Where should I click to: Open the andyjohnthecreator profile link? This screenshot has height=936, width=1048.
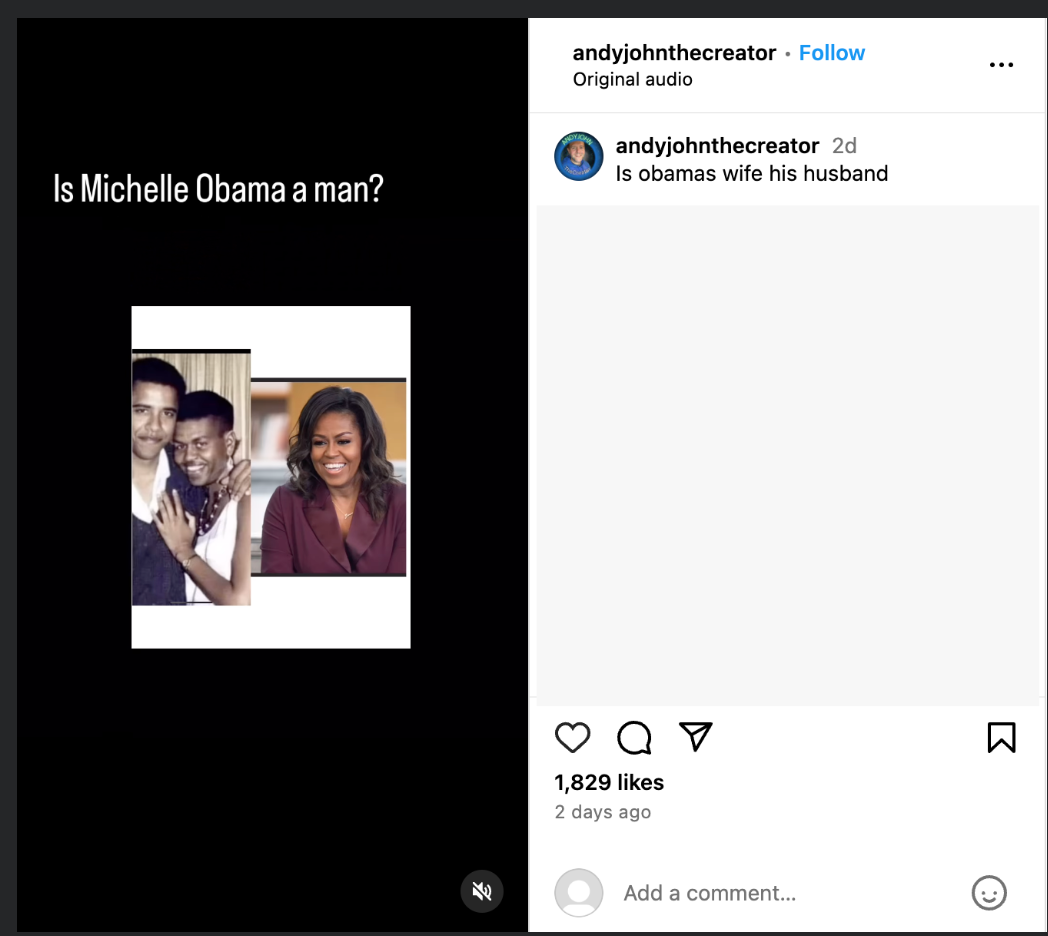[674, 52]
